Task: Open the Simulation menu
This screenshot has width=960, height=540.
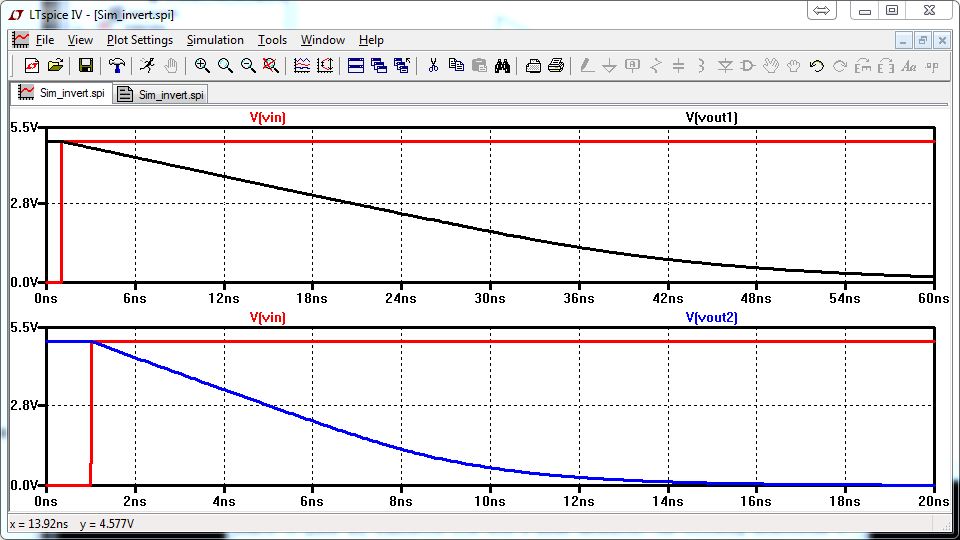Action: (x=215, y=40)
